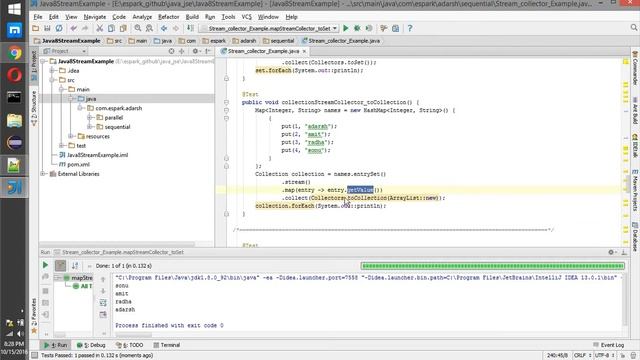
Task: Open Run panel settings gear
Action: click(611, 252)
